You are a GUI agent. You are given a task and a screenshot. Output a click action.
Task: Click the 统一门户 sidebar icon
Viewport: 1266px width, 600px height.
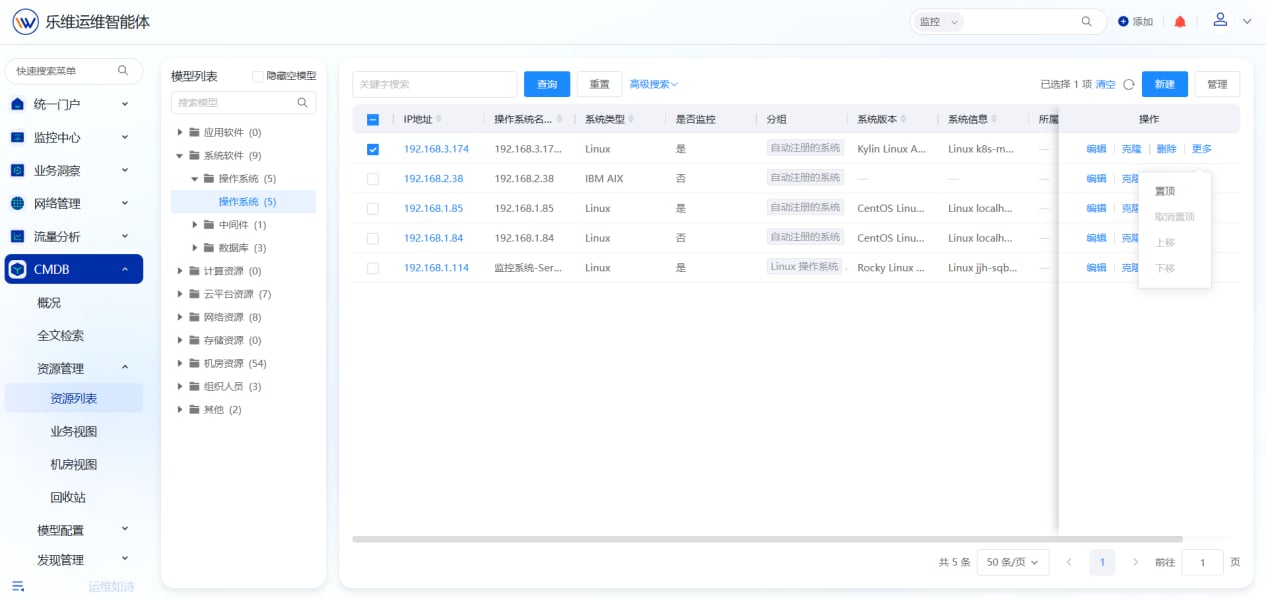pos(17,104)
